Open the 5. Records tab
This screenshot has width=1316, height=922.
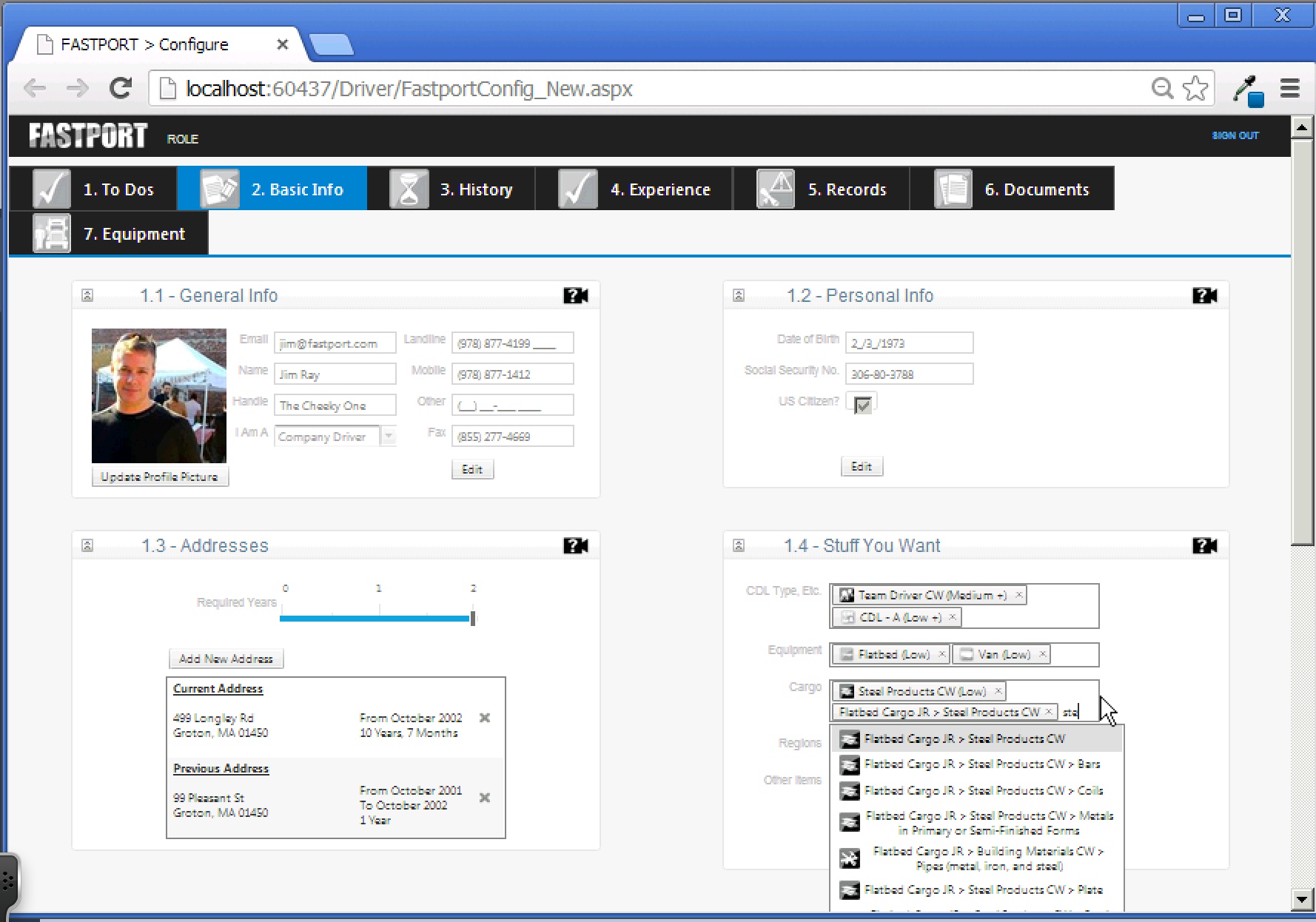point(822,189)
